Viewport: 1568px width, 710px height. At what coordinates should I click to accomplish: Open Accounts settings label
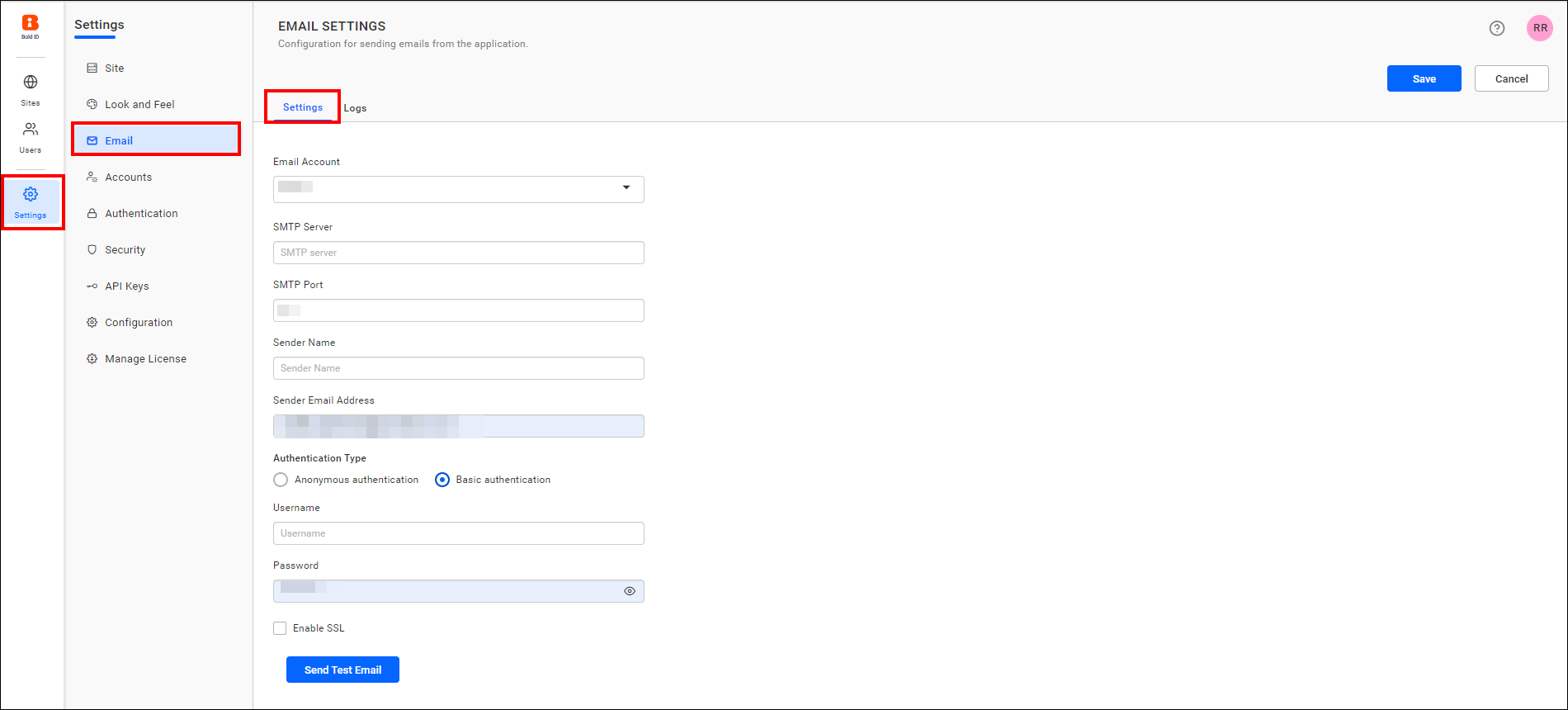pyautogui.click(x=128, y=177)
